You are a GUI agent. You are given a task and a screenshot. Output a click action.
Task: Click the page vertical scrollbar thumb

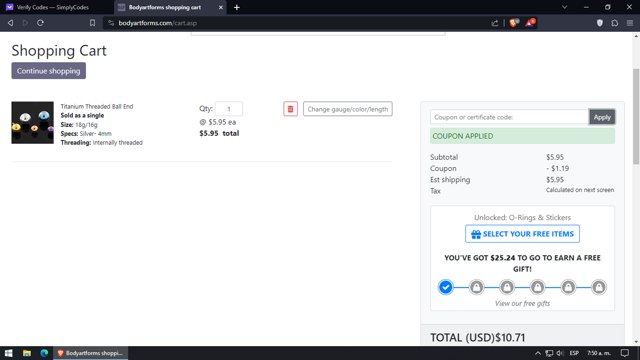(x=636, y=116)
